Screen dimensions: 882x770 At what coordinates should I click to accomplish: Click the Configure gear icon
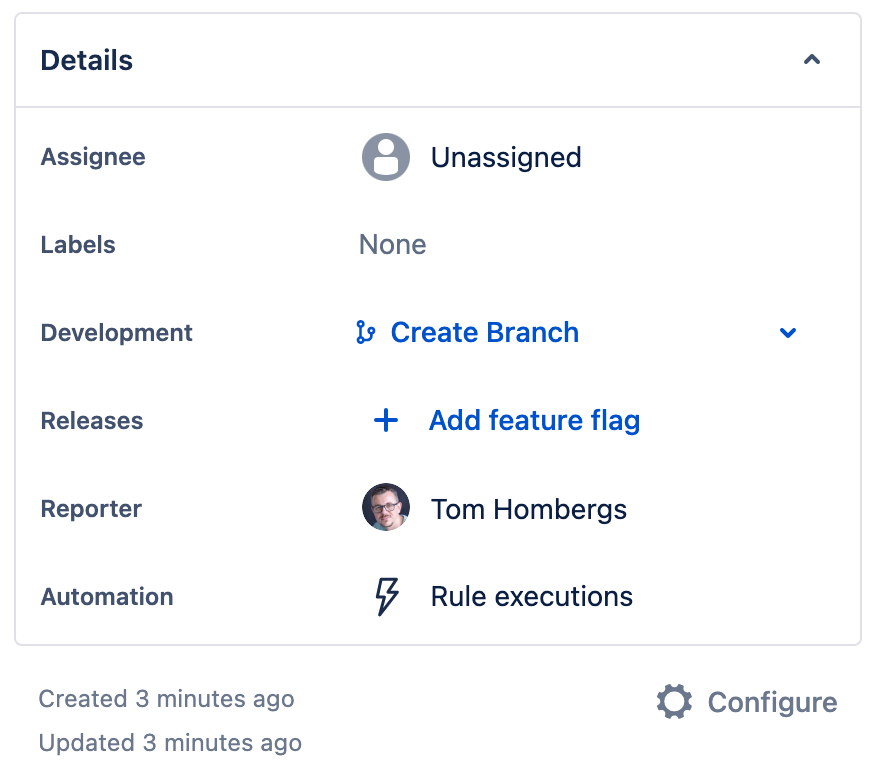[674, 702]
